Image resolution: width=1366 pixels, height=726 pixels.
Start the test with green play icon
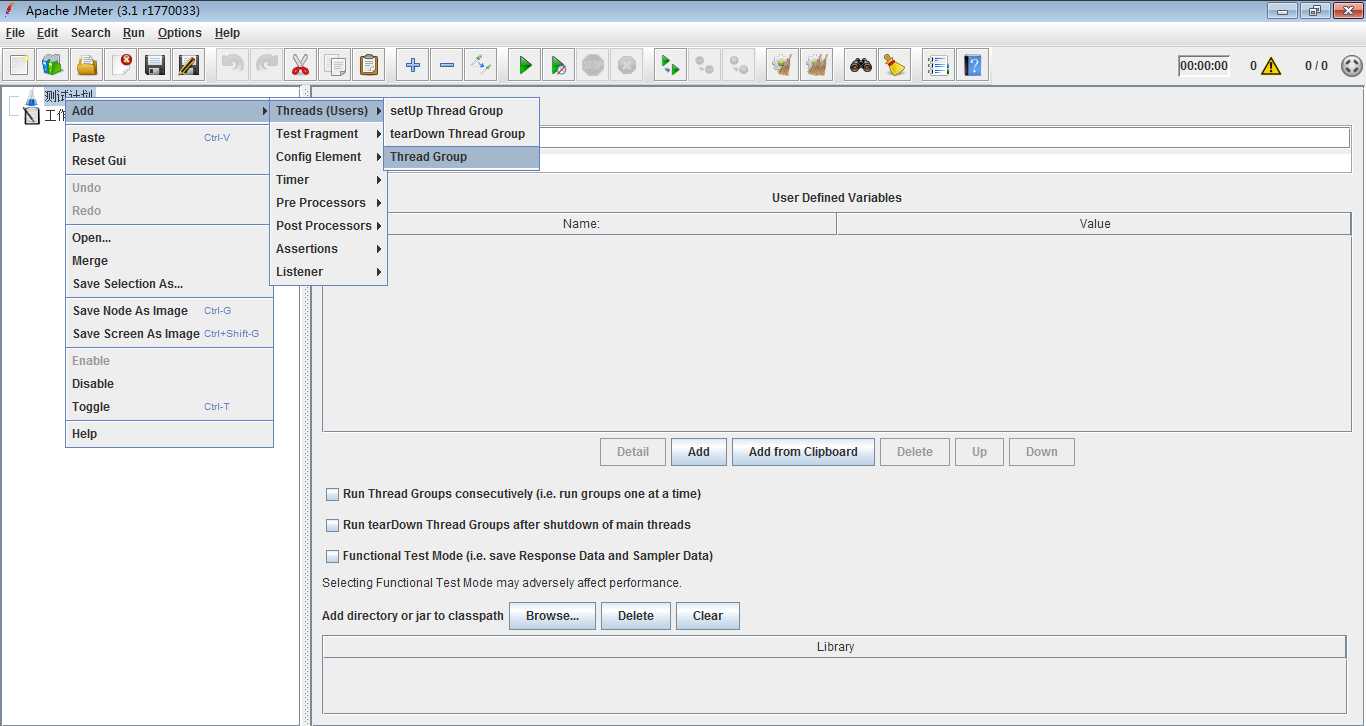tap(524, 65)
